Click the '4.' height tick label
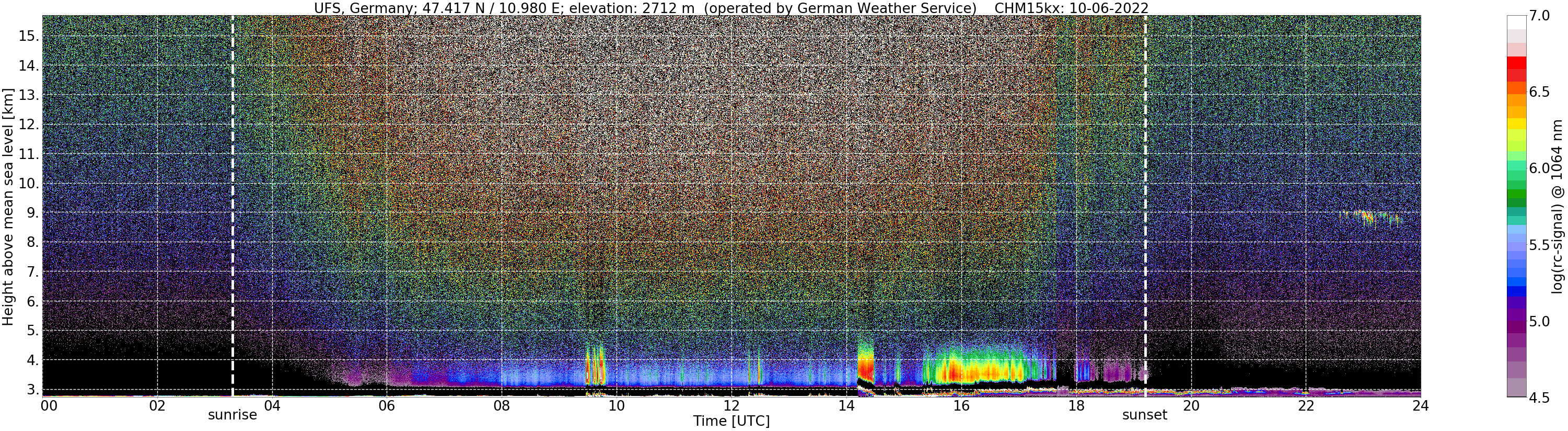 (x=32, y=360)
